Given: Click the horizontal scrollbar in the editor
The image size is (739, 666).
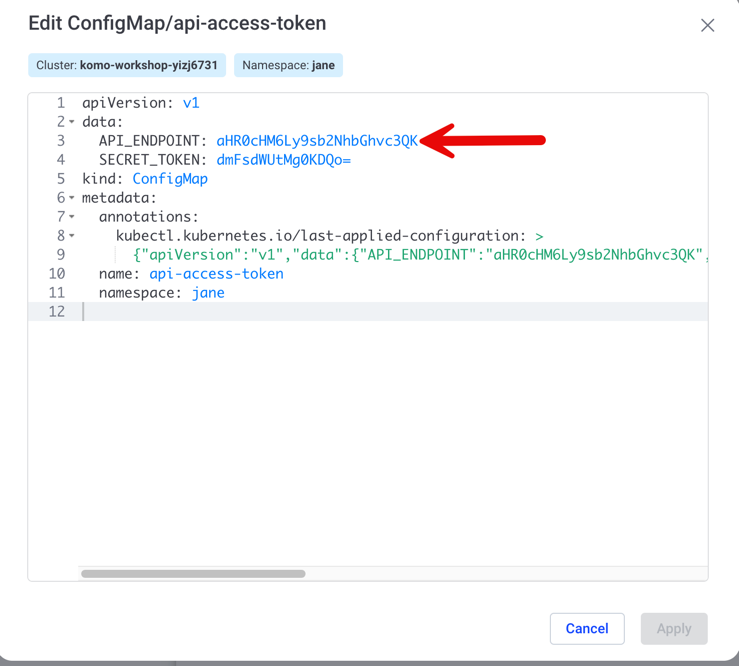Looking at the screenshot, I should click(x=193, y=574).
